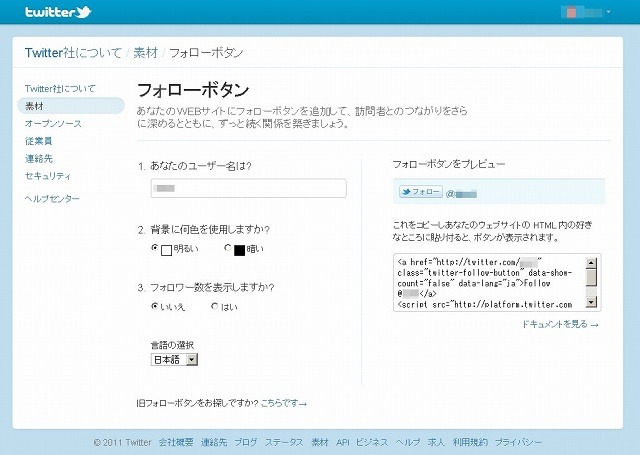Select いいえ for follower count

click(x=155, y=306)
